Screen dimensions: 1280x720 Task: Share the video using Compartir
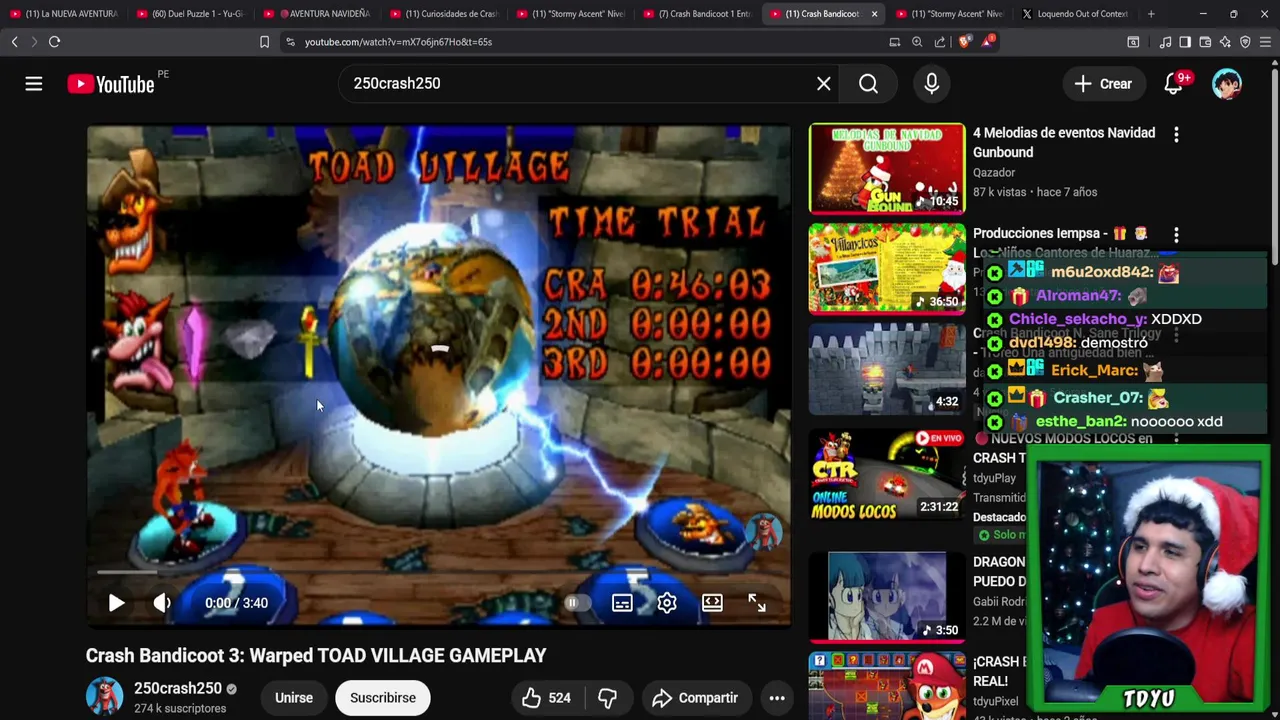[x=695, y=698]
